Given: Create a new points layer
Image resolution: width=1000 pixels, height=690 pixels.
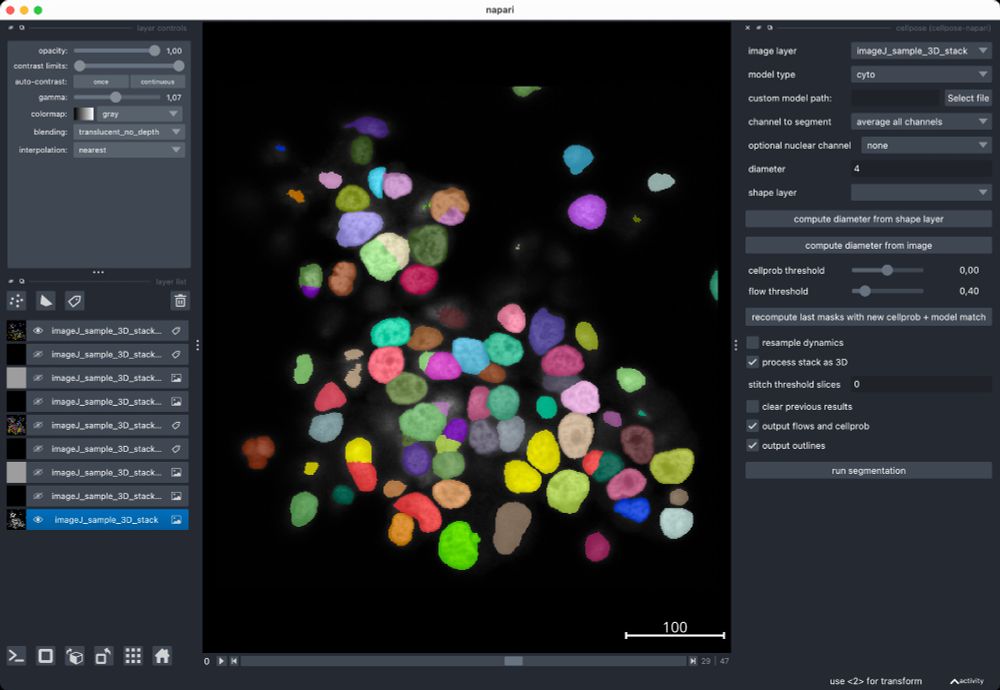Looking at the screenshot, I should 16,300.
